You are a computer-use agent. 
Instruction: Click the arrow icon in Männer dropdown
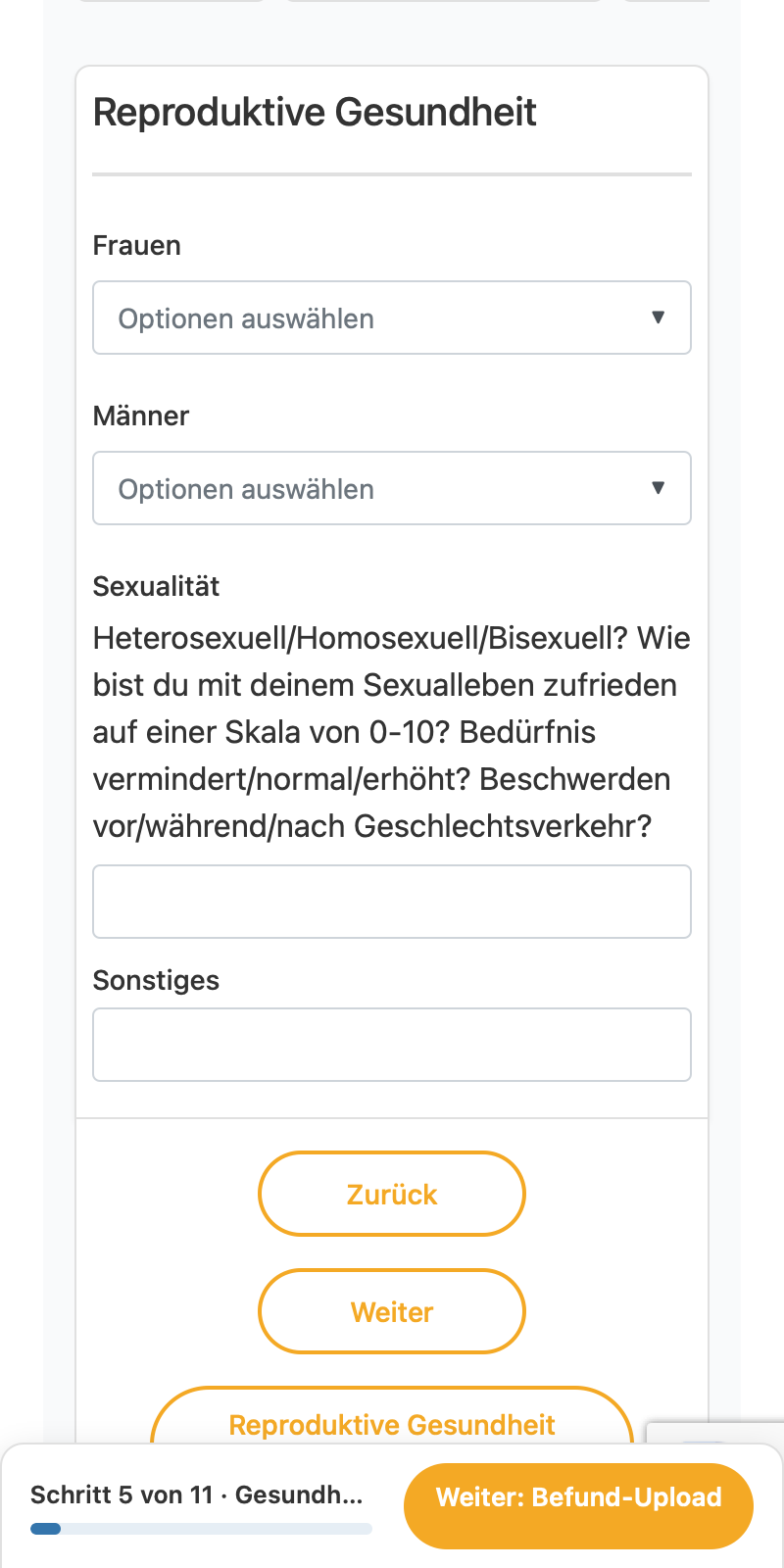[659, 488]
